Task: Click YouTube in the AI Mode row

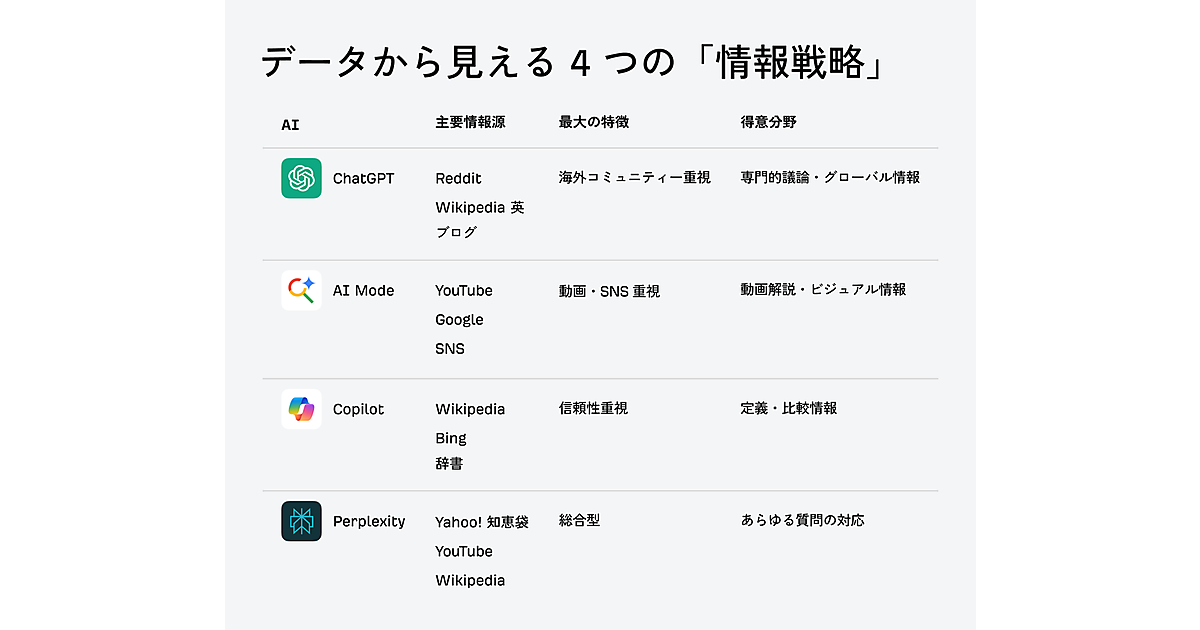Action: tap(464, 290)
